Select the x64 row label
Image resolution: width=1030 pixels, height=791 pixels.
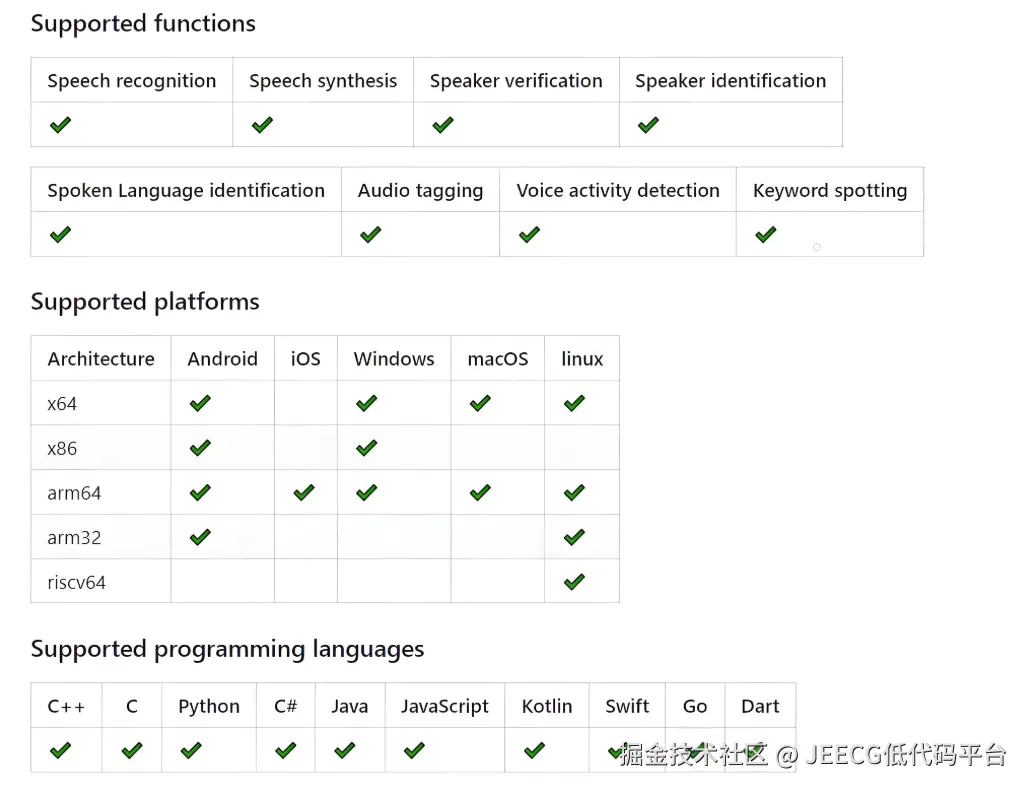point(62,403)
